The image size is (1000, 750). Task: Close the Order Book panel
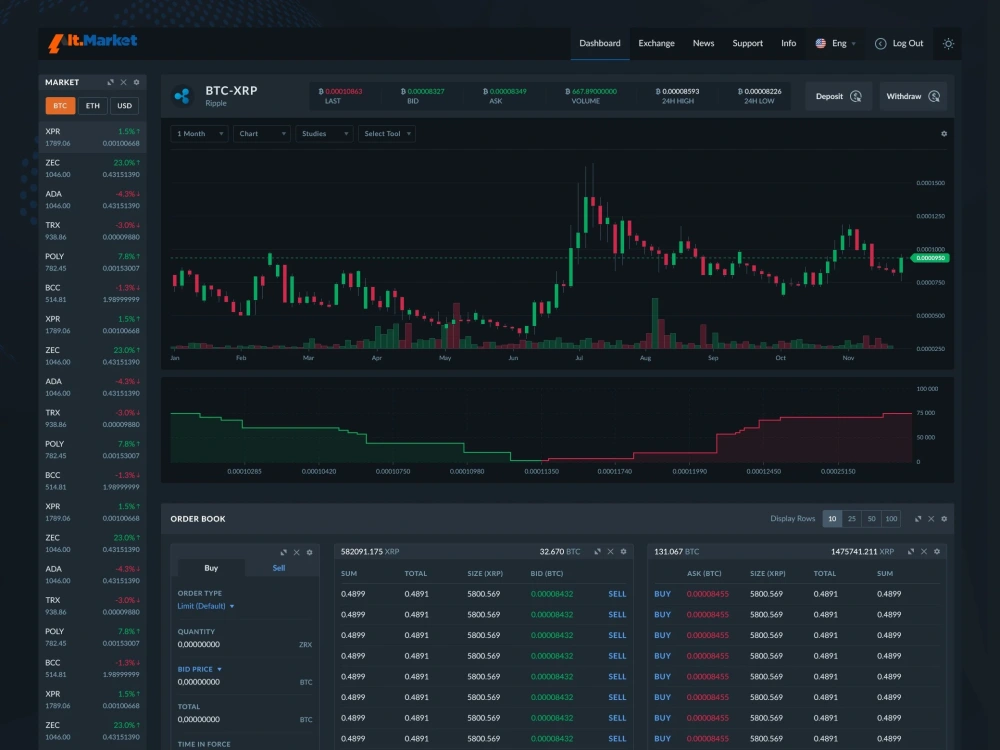pyautogui.click(x=931, y=518)
